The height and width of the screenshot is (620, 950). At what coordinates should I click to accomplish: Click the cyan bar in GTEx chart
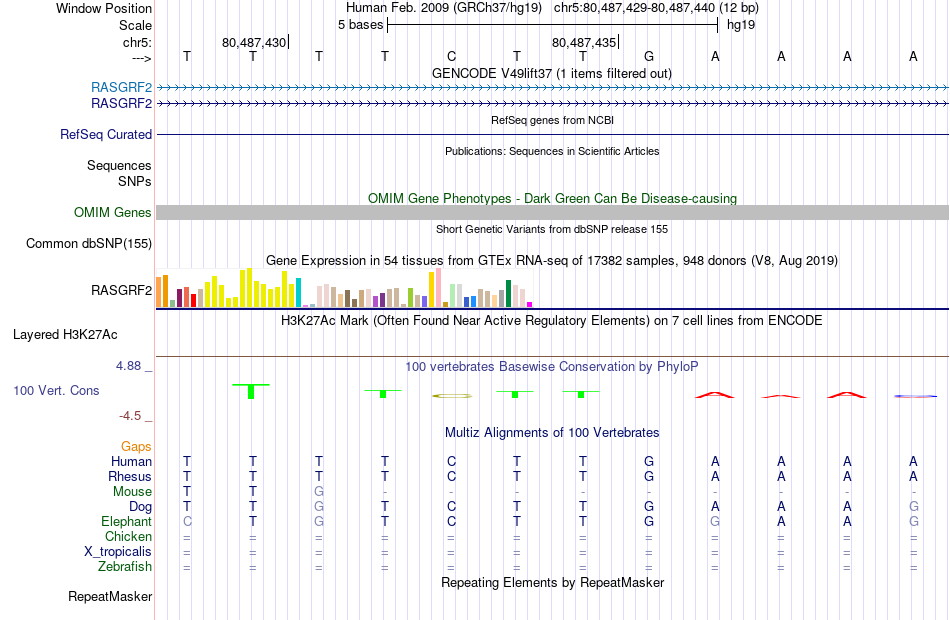298,292
